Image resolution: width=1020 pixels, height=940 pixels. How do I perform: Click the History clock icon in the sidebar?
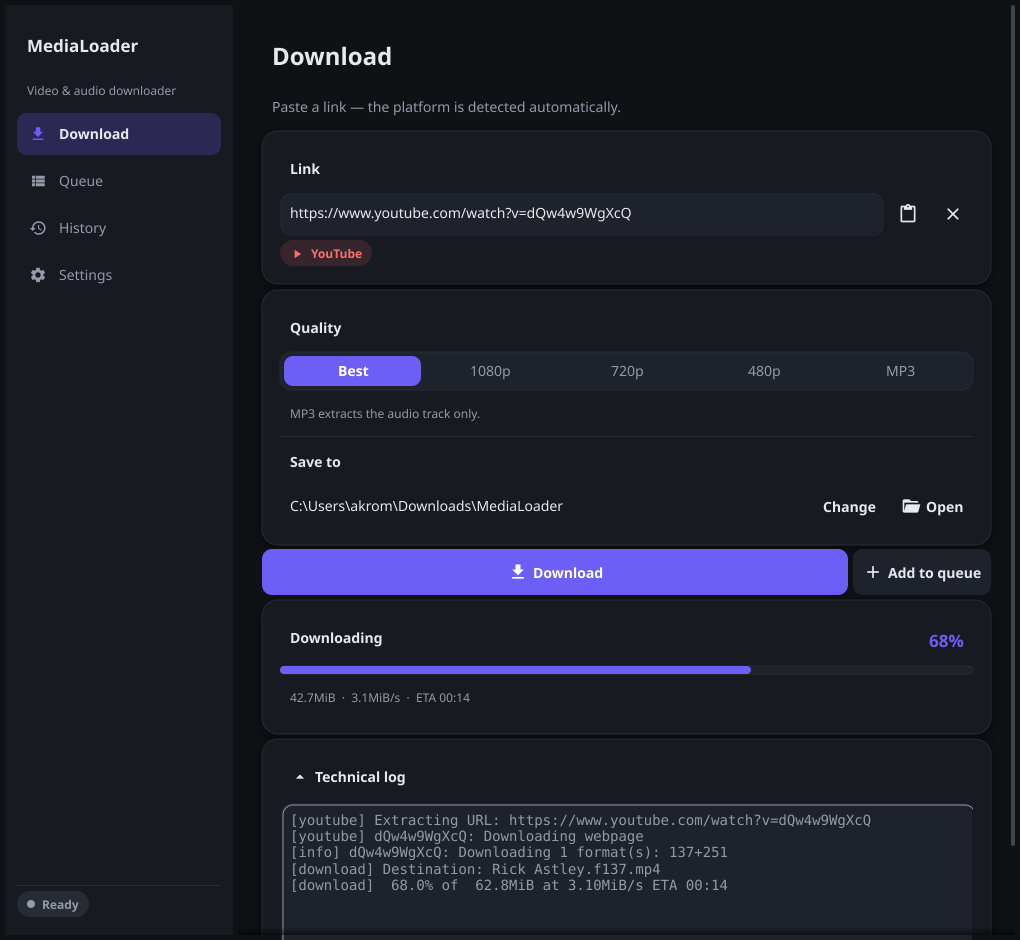[x=38, y=228]
